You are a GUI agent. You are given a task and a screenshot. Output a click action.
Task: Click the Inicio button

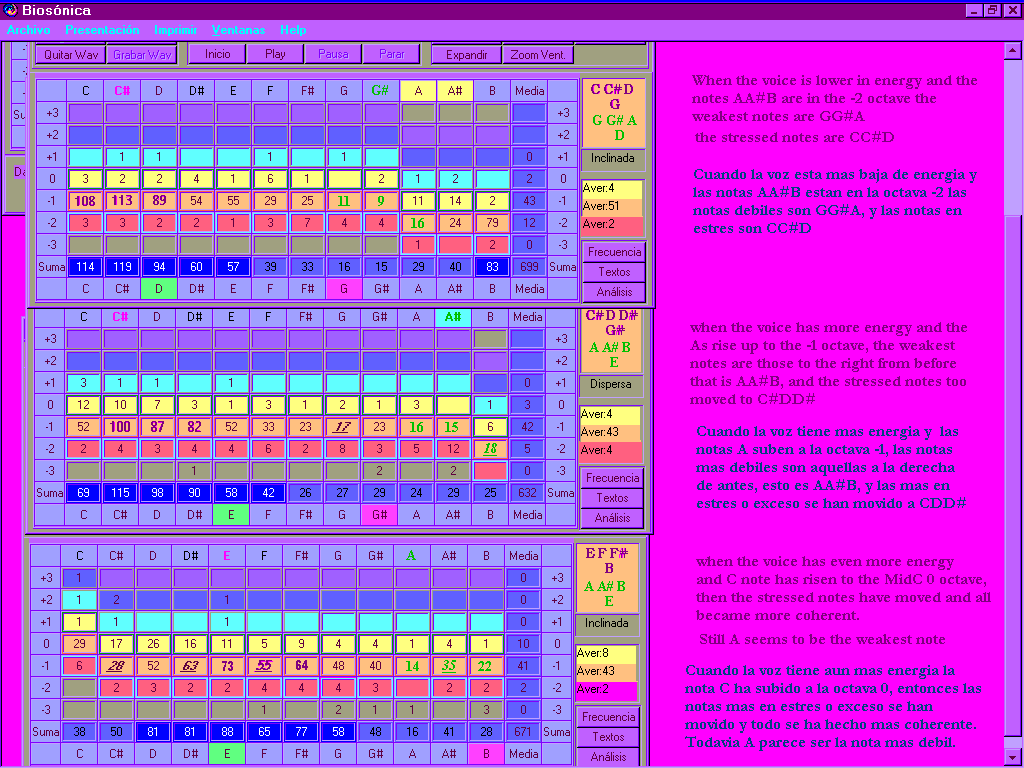(x=217, y=54)
